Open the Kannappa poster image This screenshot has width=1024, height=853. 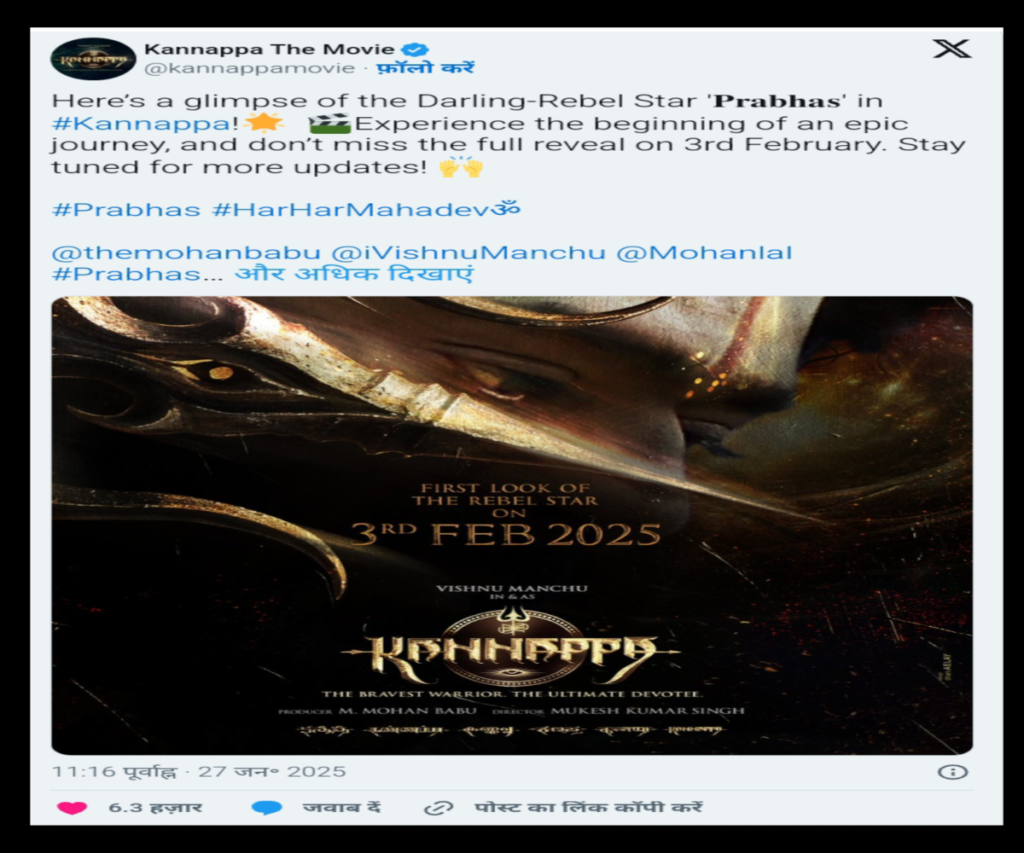[x=512, y=525]
